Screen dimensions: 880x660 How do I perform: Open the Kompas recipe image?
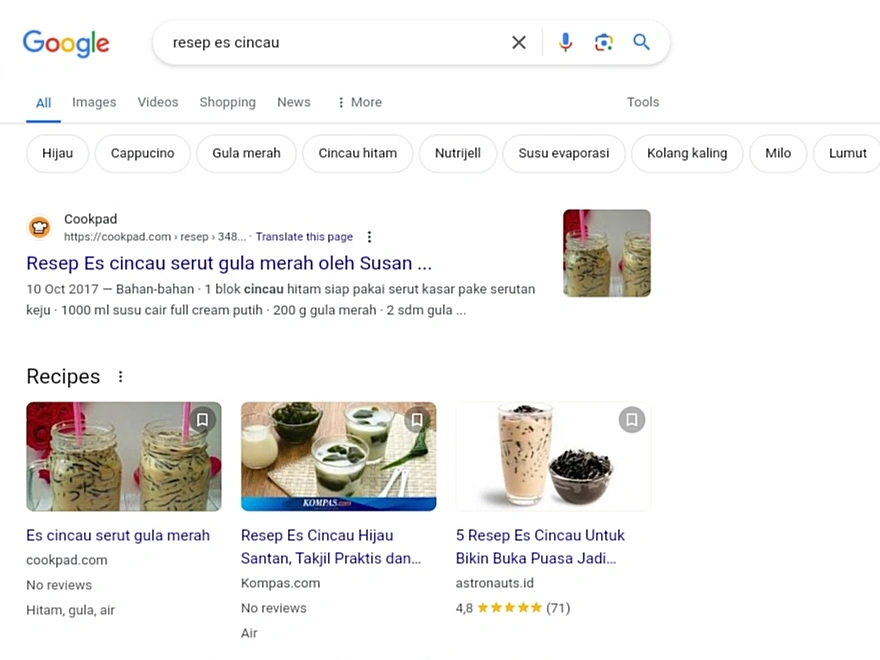pos(338,456)
